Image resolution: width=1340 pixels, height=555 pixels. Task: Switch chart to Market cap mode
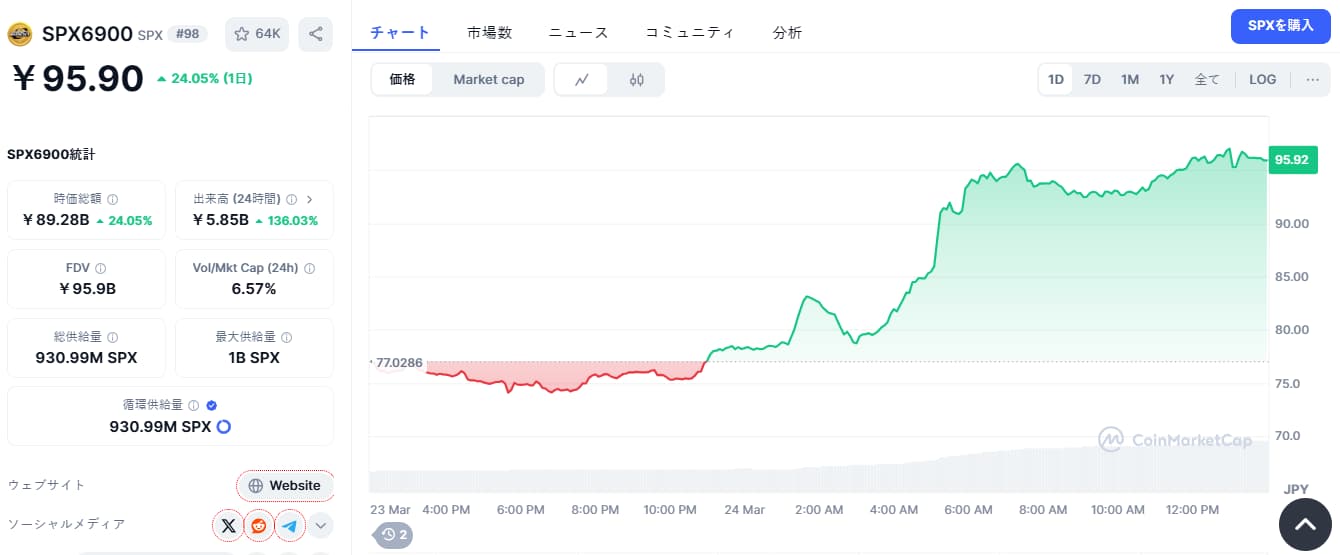pos(488,80)
